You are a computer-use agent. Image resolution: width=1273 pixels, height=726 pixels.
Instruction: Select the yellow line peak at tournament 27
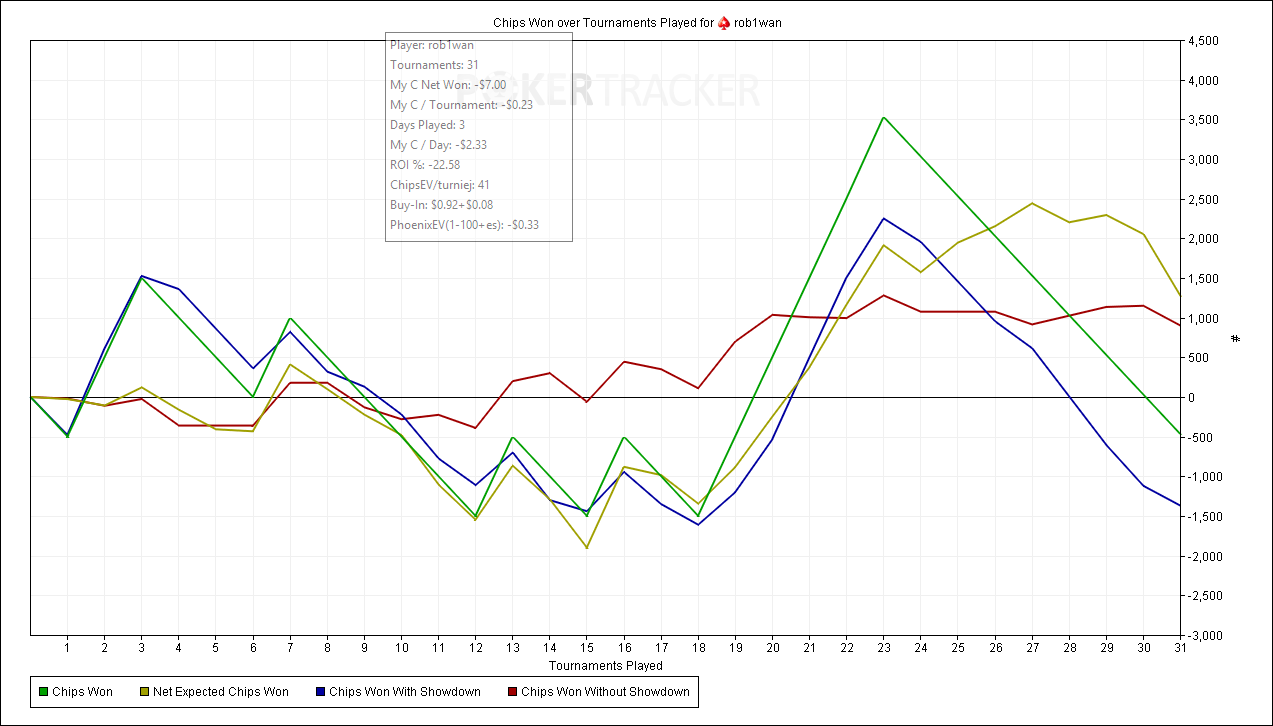point(1032,203)
